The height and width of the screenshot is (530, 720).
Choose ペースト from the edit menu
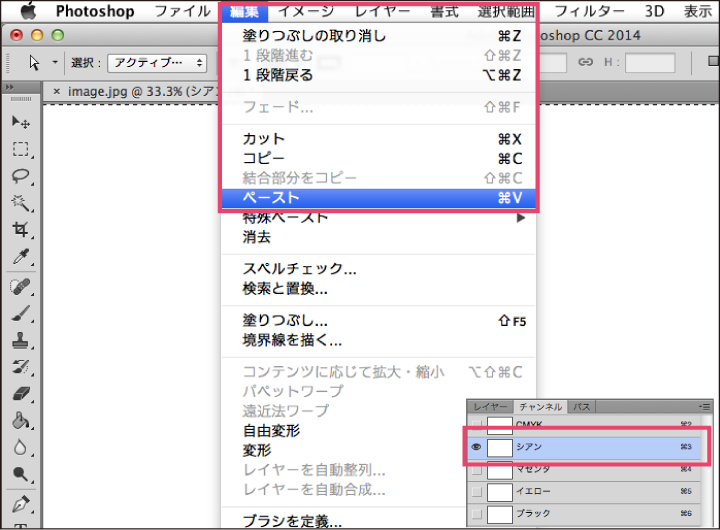[x=378, y=198]
